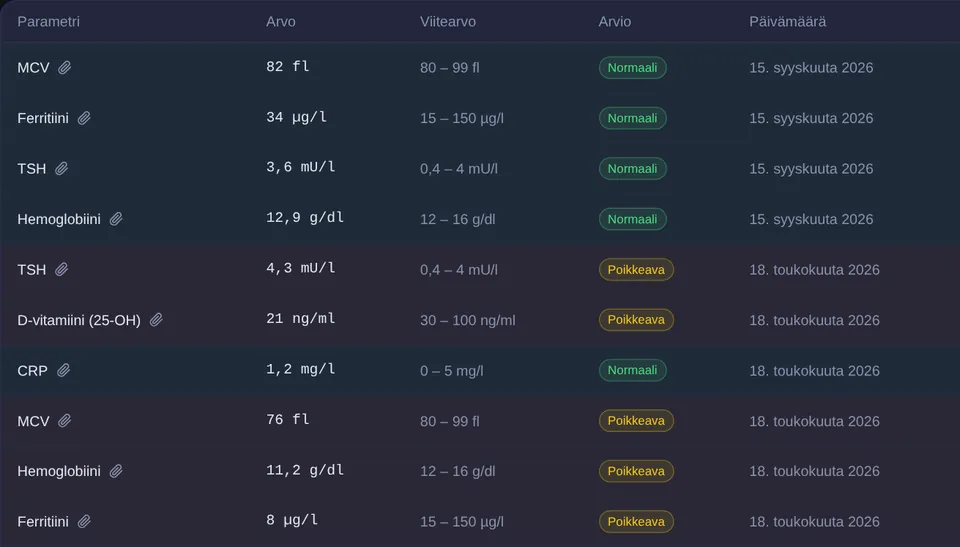This screenshot has width=960, height=547.
Task: Select value '76 fl'
Action: (287, 420)
